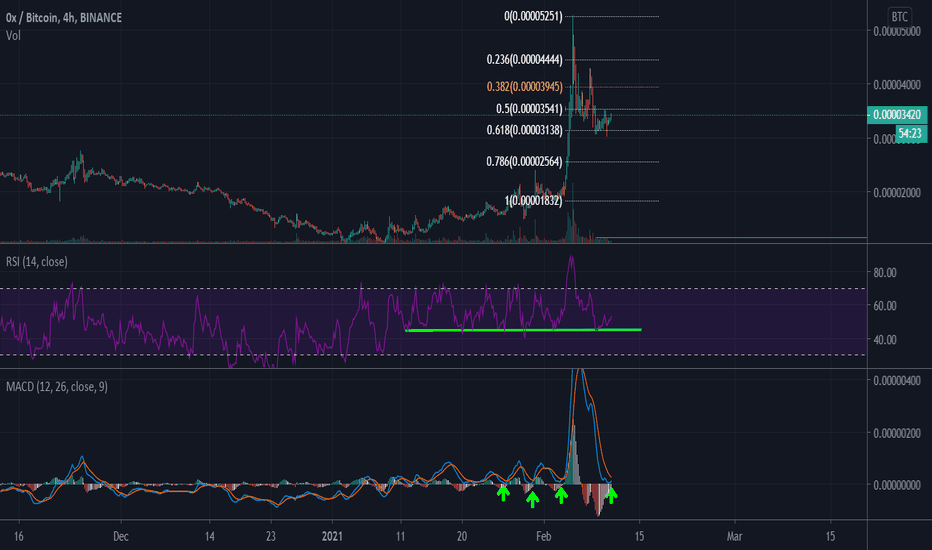Image resolution: width=932 pixels, height=550 pixels.
Task: Click price scale value 0.00004000
Action: (x=896, y=85)
